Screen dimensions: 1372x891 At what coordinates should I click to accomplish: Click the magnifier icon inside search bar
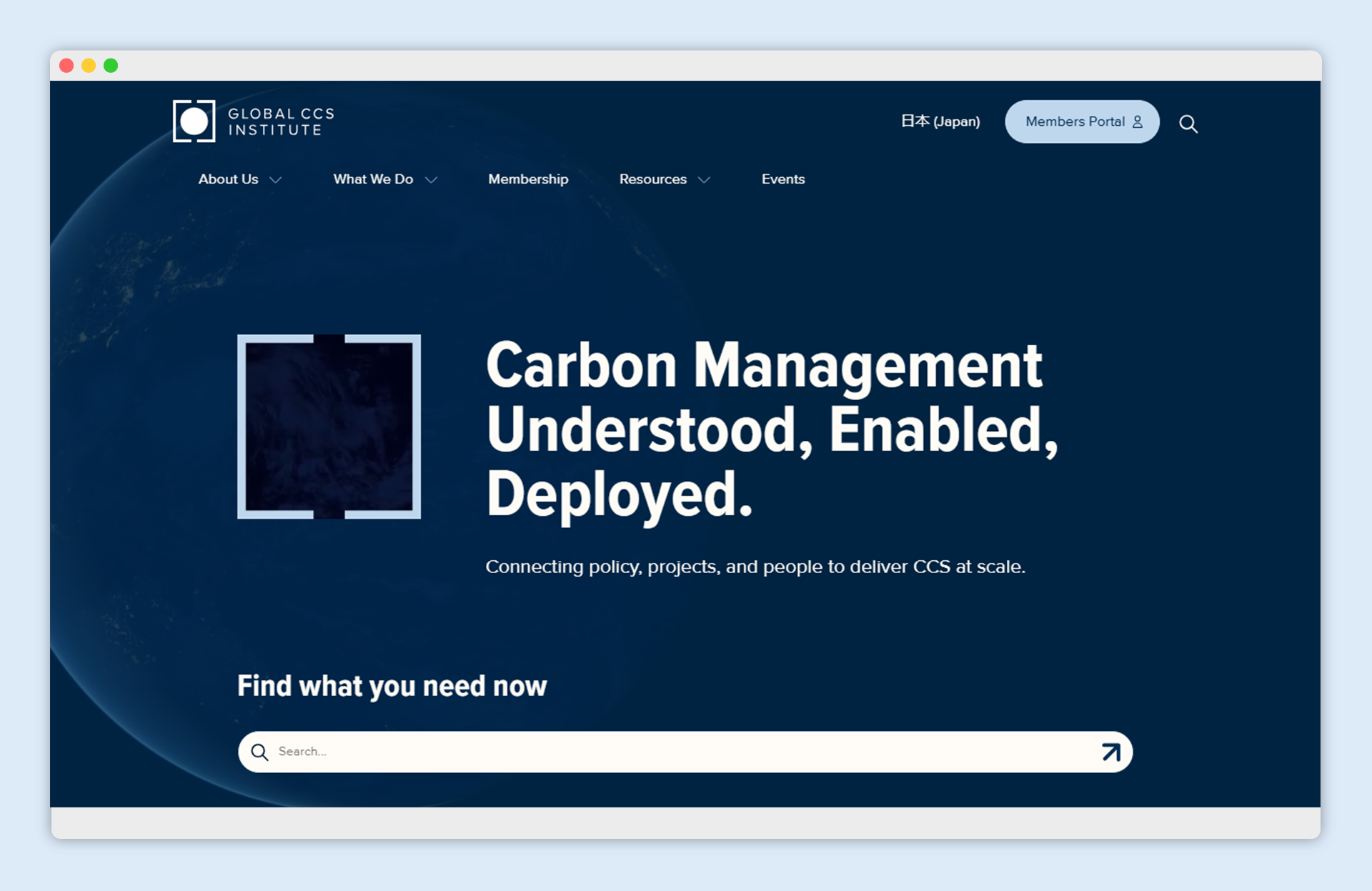[x=259, y=752]
